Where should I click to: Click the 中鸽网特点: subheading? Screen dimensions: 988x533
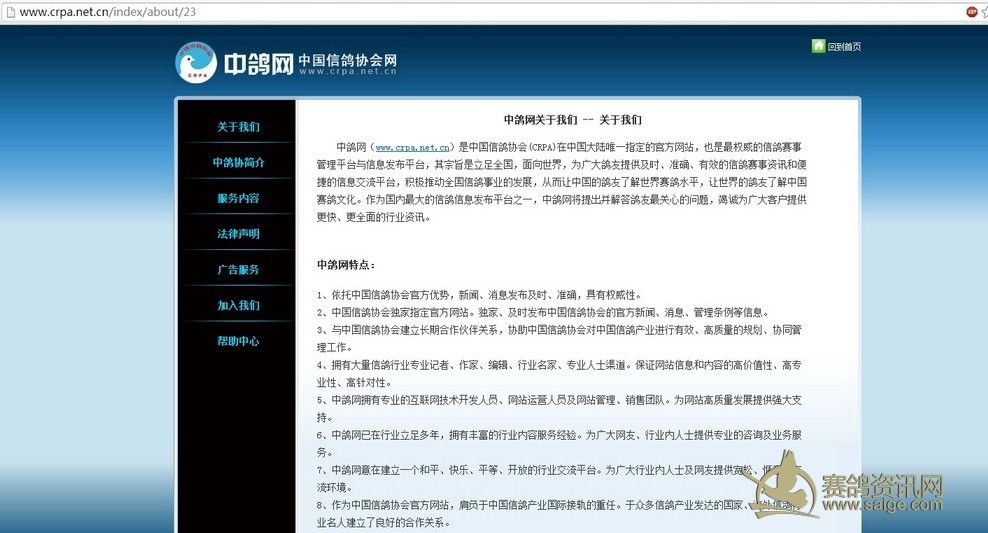click(346, 265)
